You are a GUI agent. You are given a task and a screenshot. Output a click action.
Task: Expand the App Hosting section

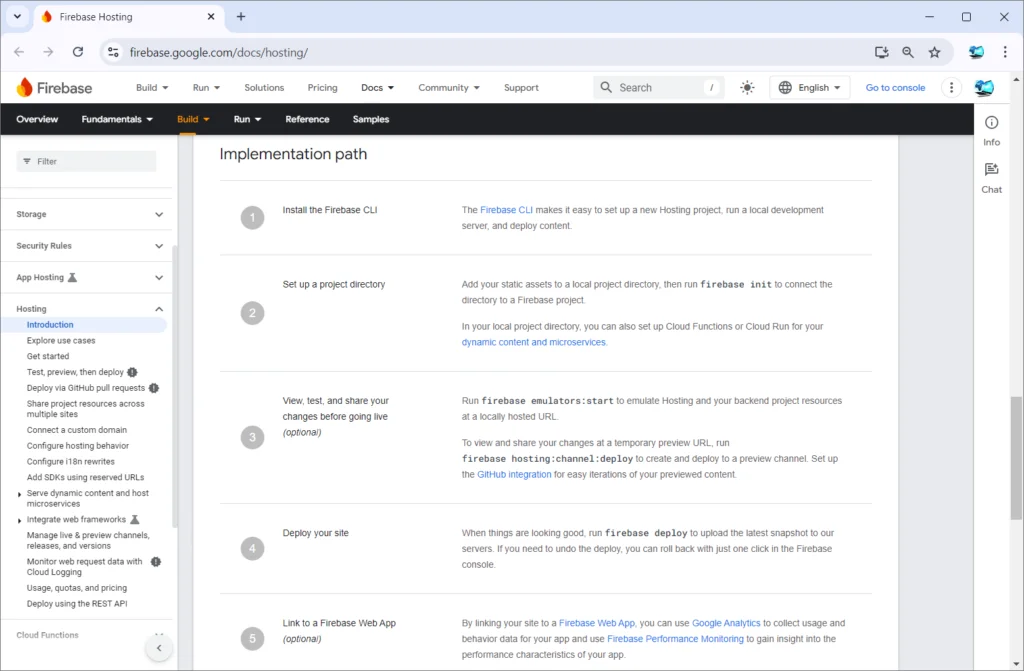coord(159,278)
